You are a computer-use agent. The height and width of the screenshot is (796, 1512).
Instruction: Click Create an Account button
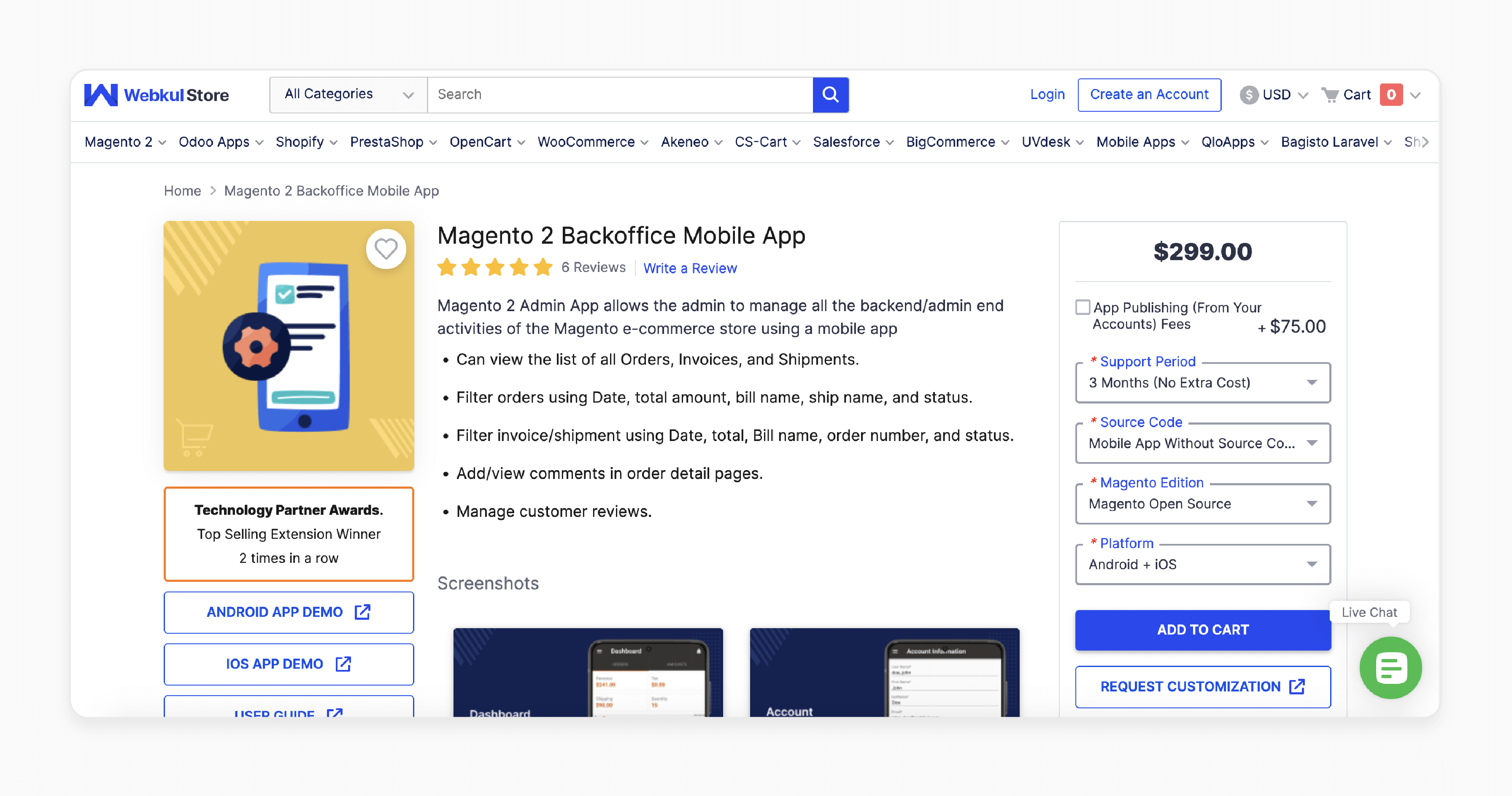click(x=1149, y=94)
